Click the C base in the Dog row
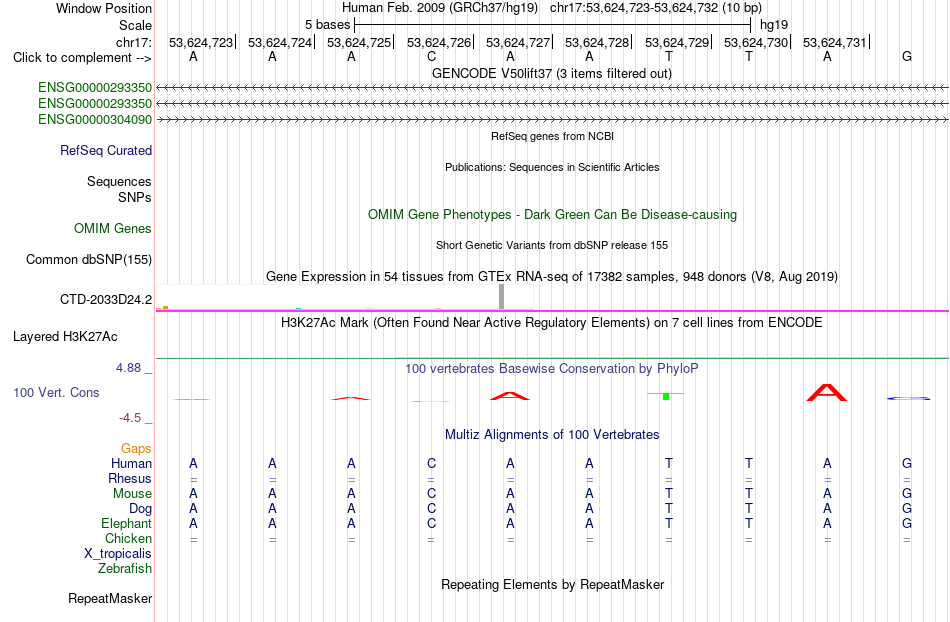Viewport: 950px width, 622px height. click(x=431, y=509)
